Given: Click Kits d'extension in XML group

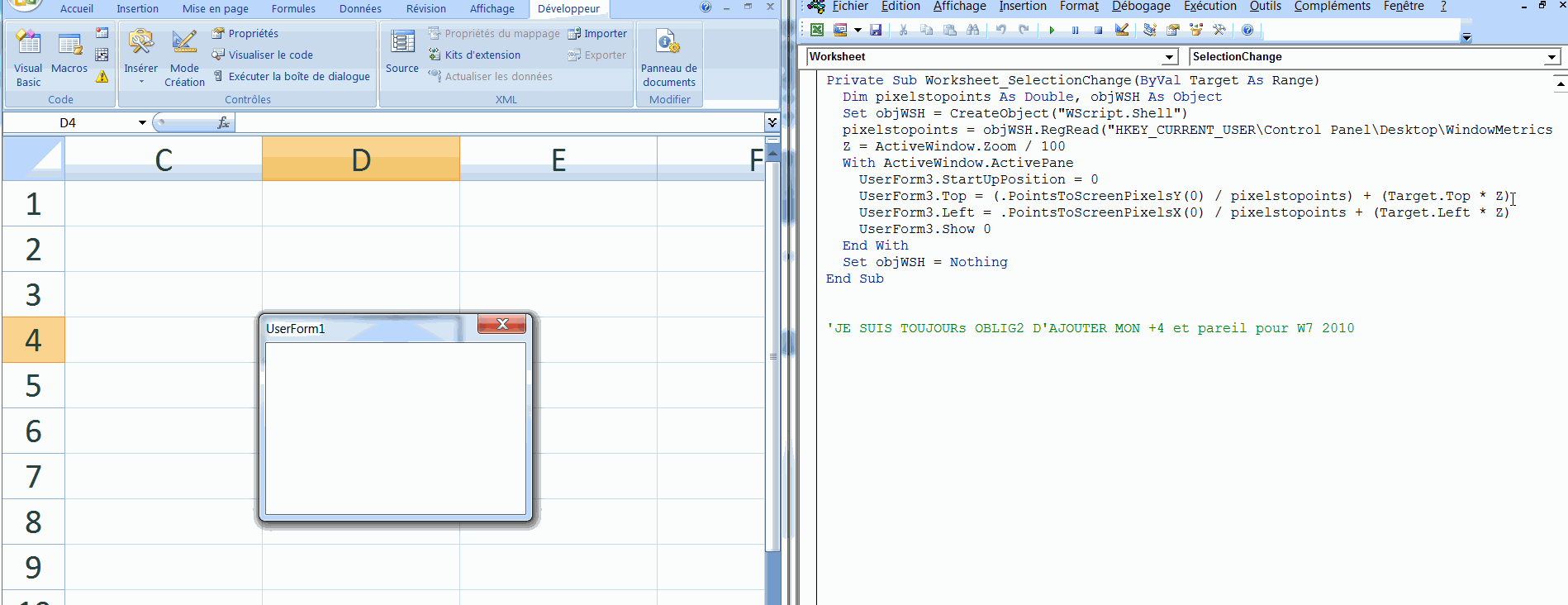Looking at the screenshot, I should point(474,55).
